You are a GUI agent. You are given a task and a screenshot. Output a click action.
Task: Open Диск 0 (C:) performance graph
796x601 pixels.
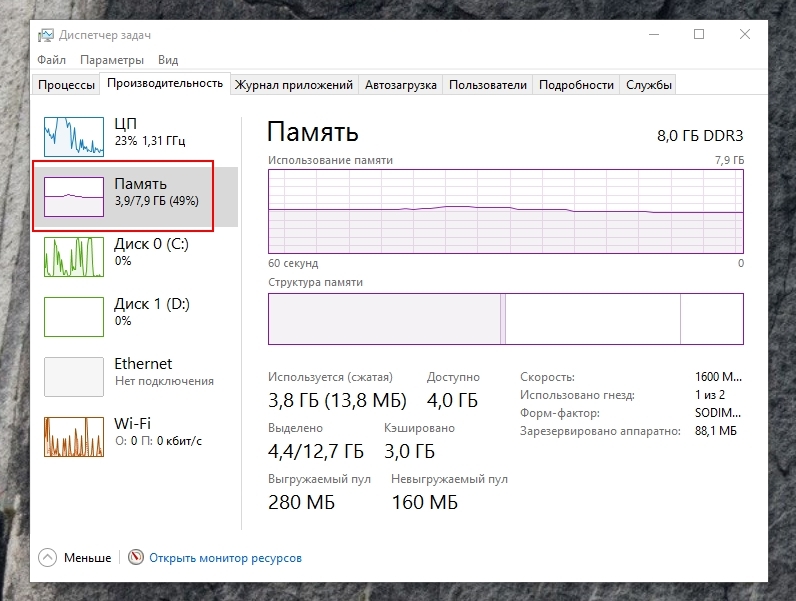tap(73, 256)
